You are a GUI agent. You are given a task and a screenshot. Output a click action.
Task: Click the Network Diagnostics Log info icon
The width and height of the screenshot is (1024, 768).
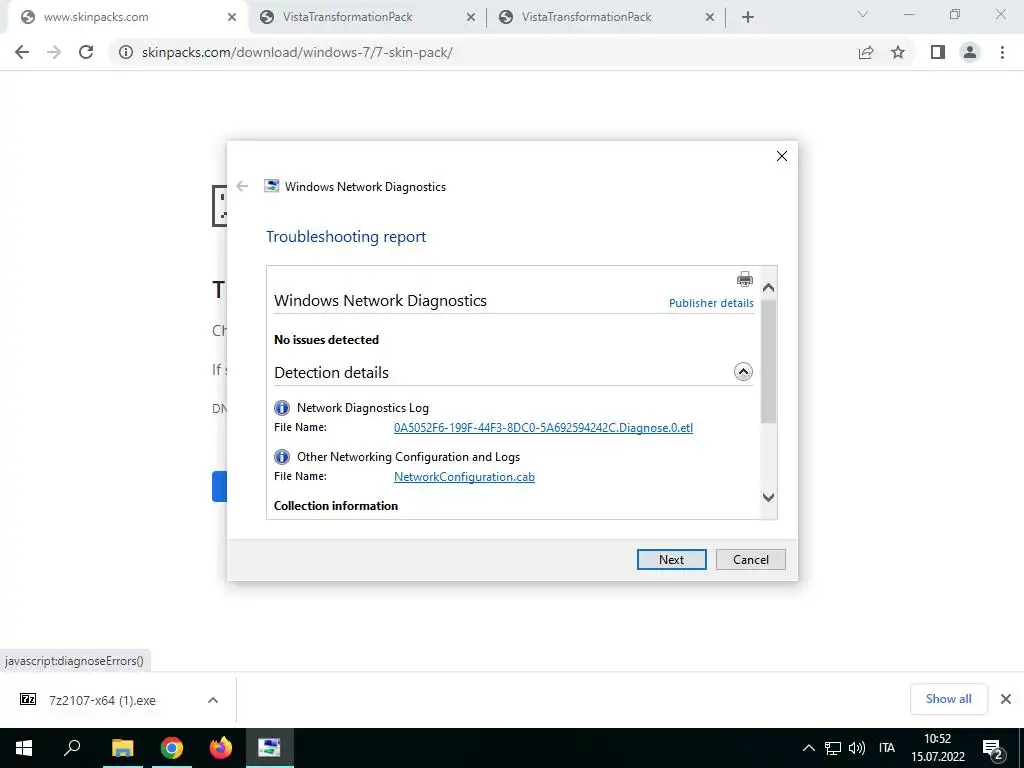pos(281,408)
